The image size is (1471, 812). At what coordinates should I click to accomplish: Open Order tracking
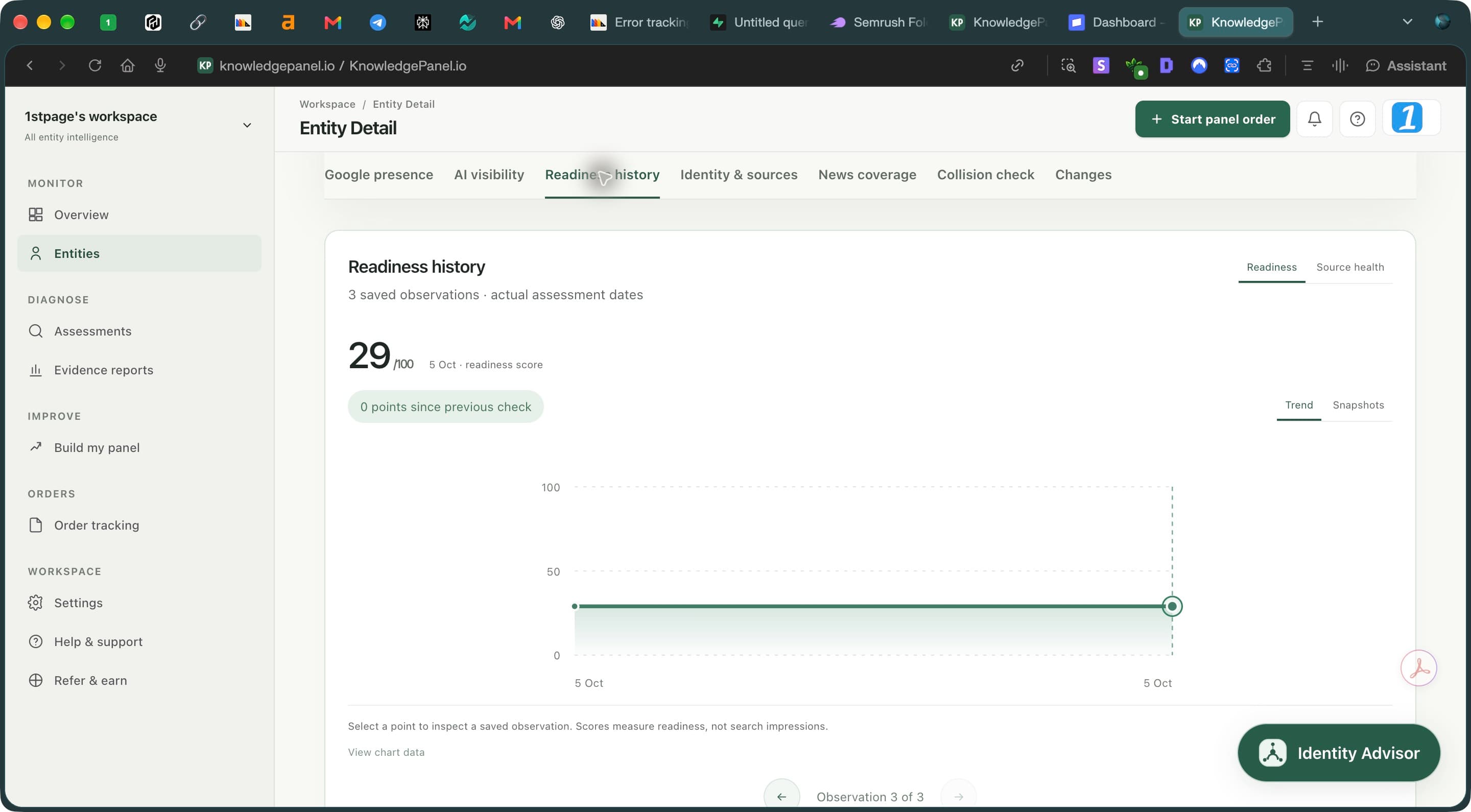click(139, 526)
